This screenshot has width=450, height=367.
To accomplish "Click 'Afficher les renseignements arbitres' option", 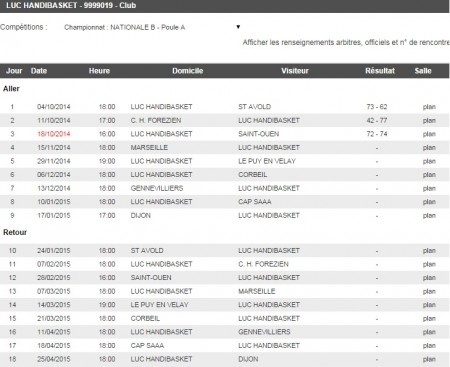I will (346, 42).
